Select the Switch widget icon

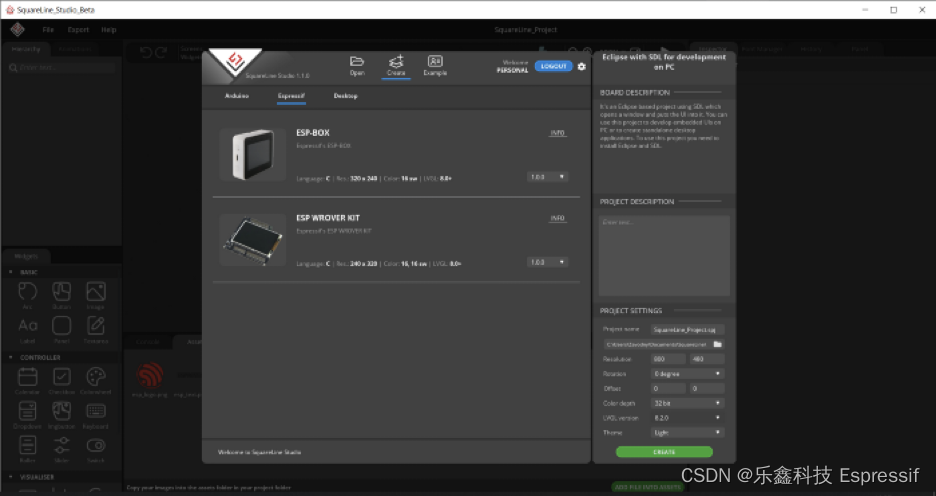96,445
